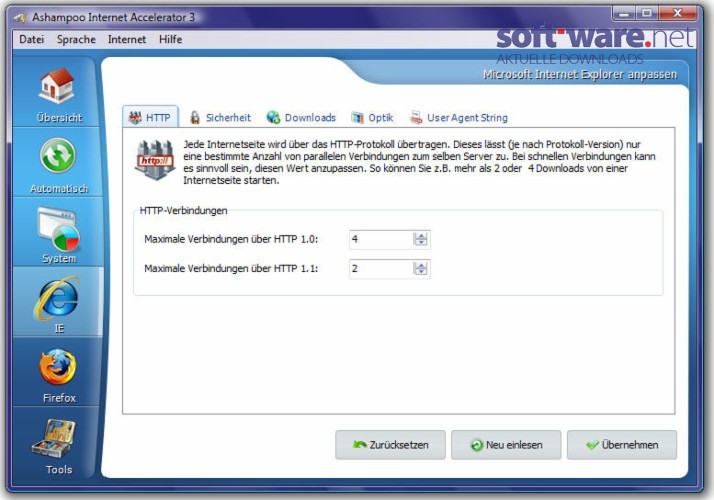Increase HTTP 1.1 maximum connections value
Viewport: 714px width, 500px height.
421,265
